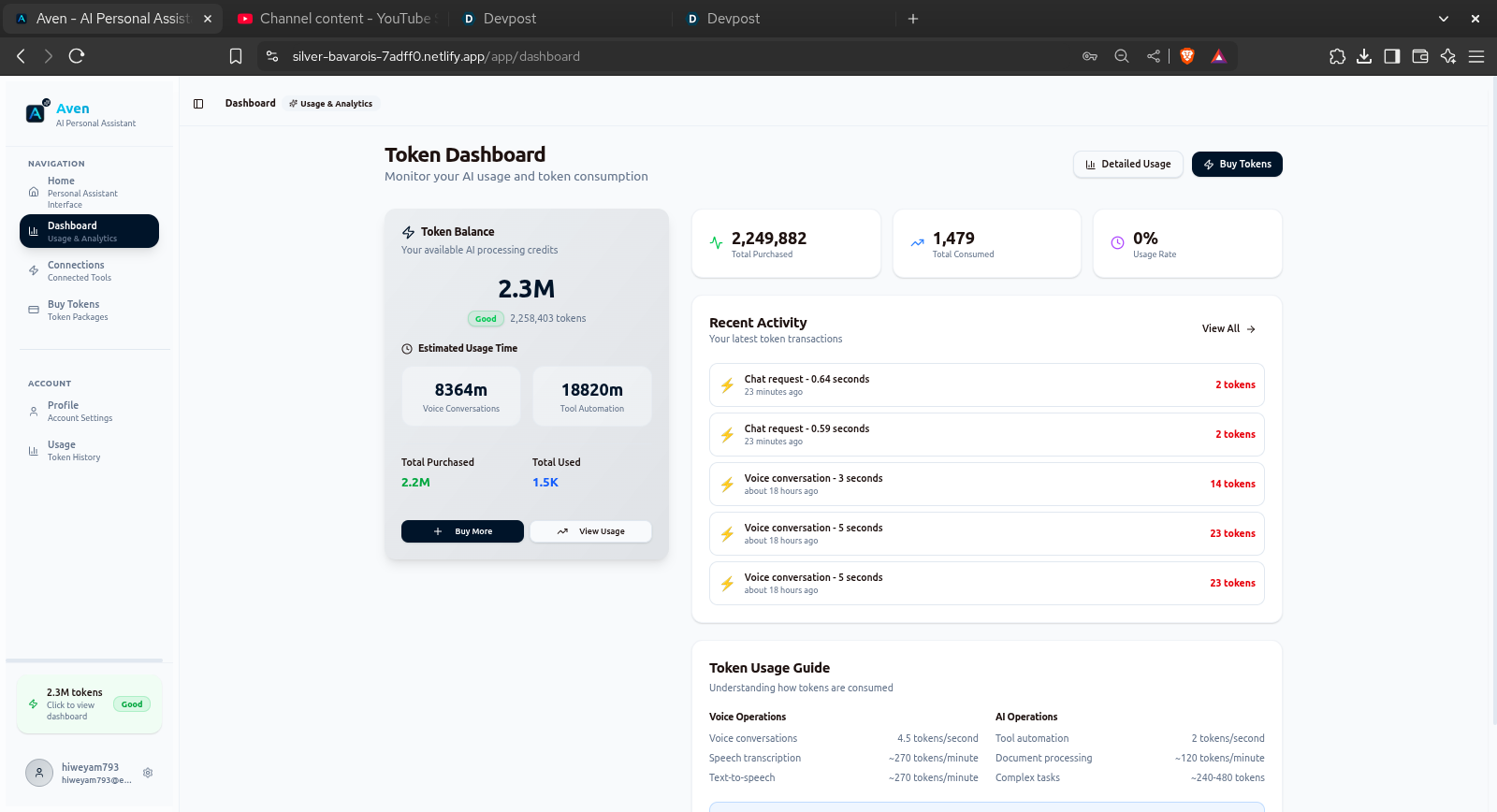This screenshot has width=1497, height=812.
Task: Click the lightning icon beside Token Balance
Action: tap(408, 232)
